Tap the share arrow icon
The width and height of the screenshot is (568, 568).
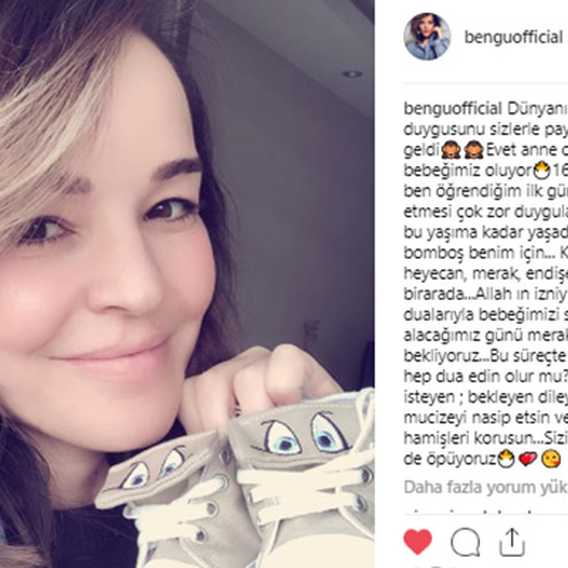512,542
